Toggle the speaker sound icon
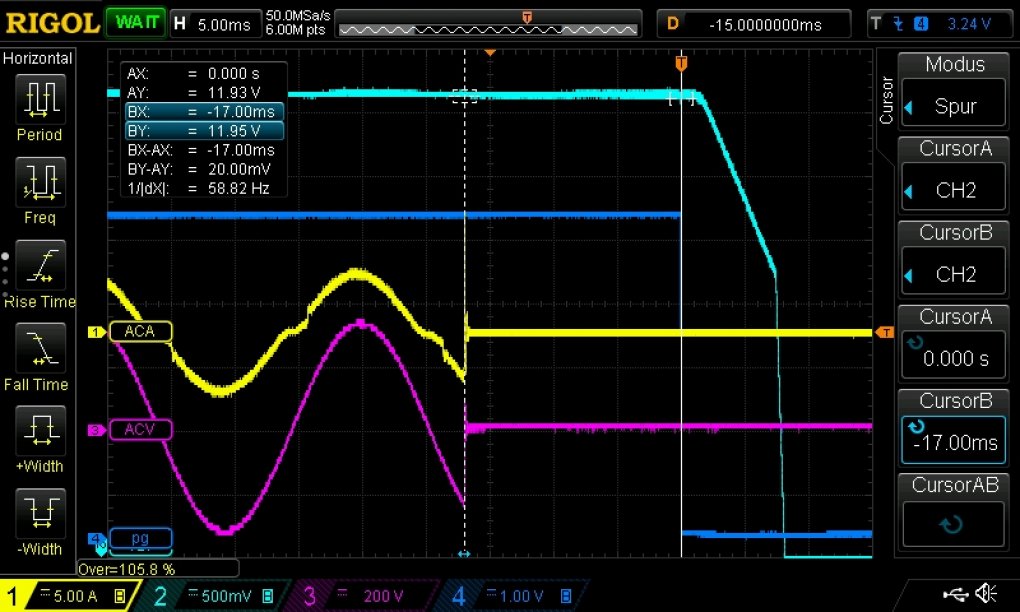 [986, 593]
